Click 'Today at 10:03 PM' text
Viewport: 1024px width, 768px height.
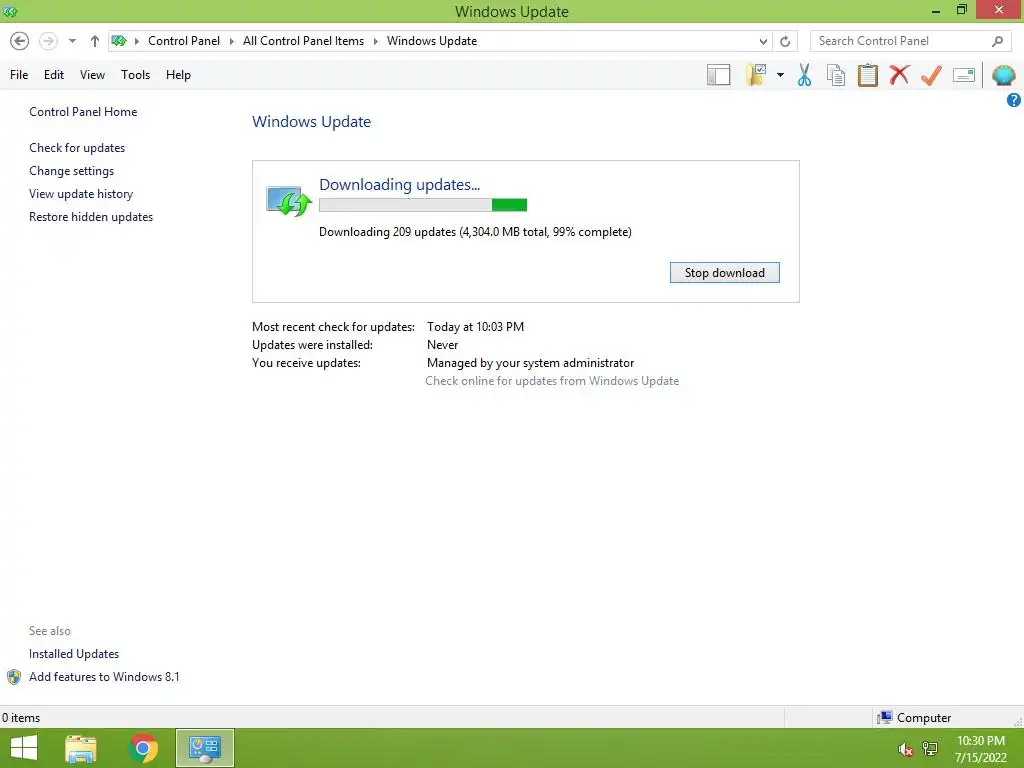click(x=475, y=327)
